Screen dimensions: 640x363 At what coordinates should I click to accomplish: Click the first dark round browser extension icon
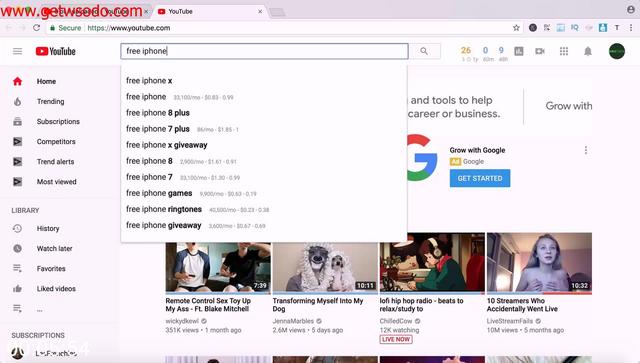pos(533,28)
